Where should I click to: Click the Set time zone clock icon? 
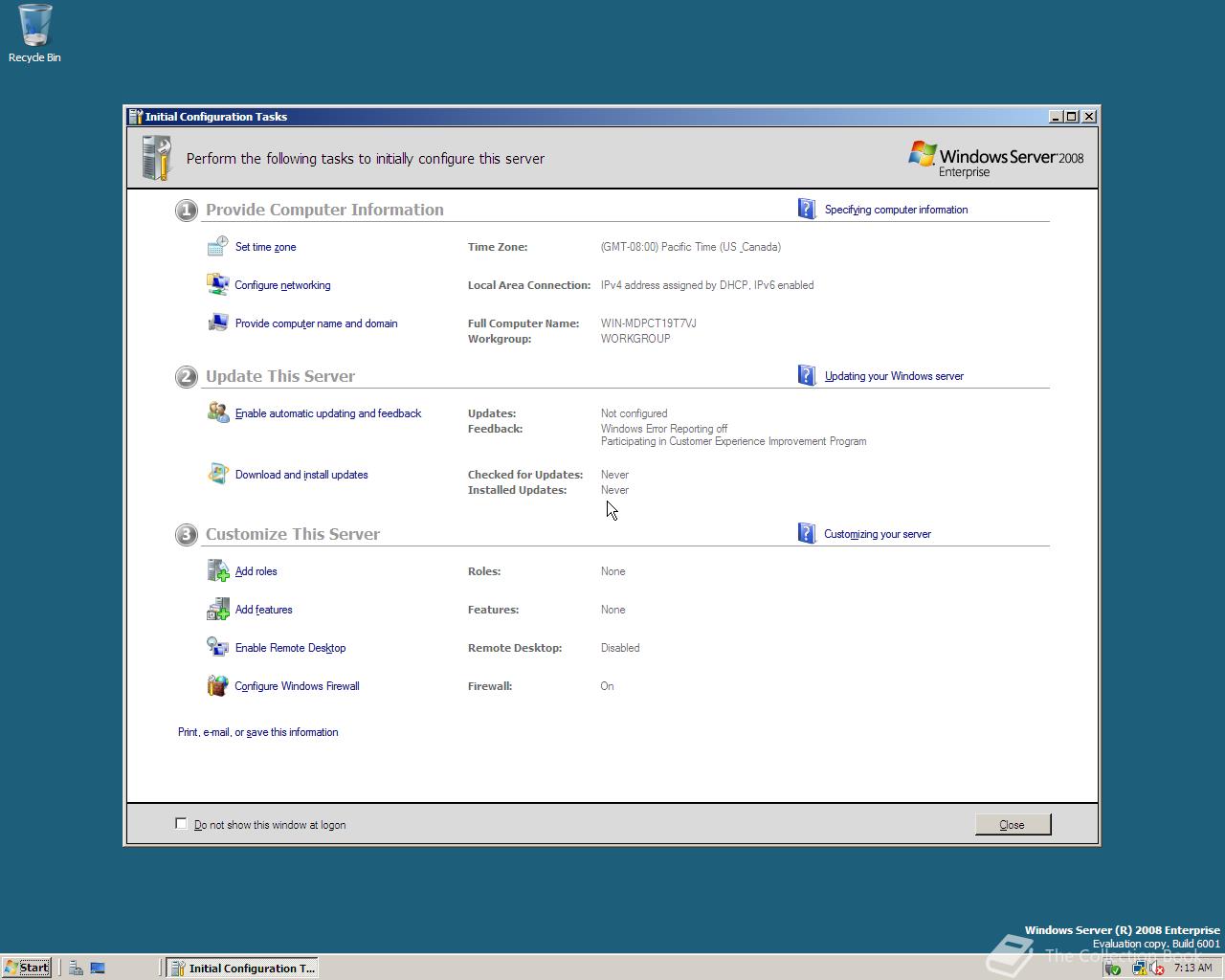point(218,246)
